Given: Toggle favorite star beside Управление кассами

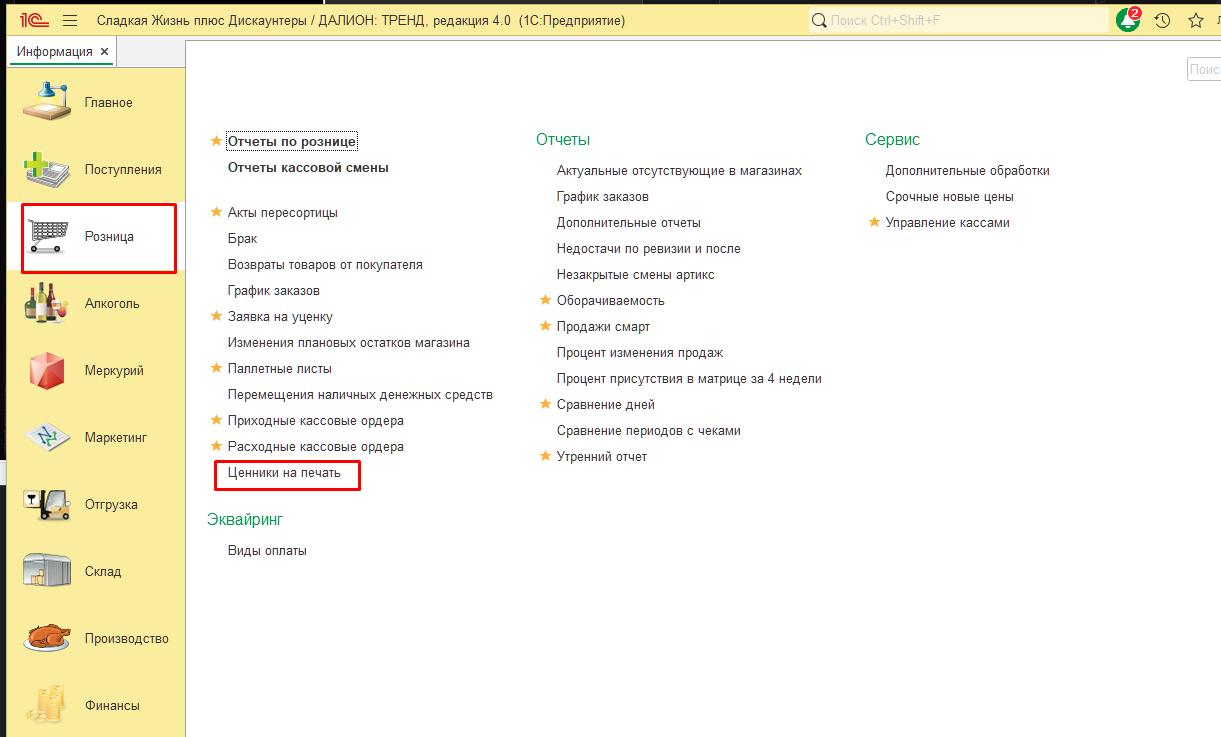Looking at the screenshot, I should tap(875, 223).
